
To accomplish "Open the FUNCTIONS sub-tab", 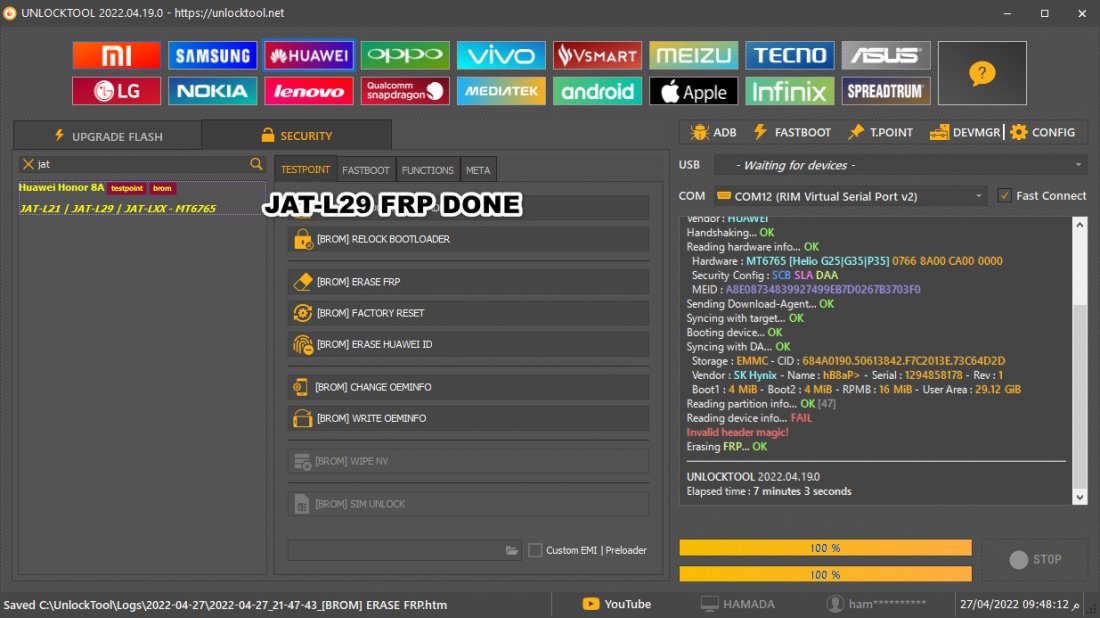I will point(427,170).
